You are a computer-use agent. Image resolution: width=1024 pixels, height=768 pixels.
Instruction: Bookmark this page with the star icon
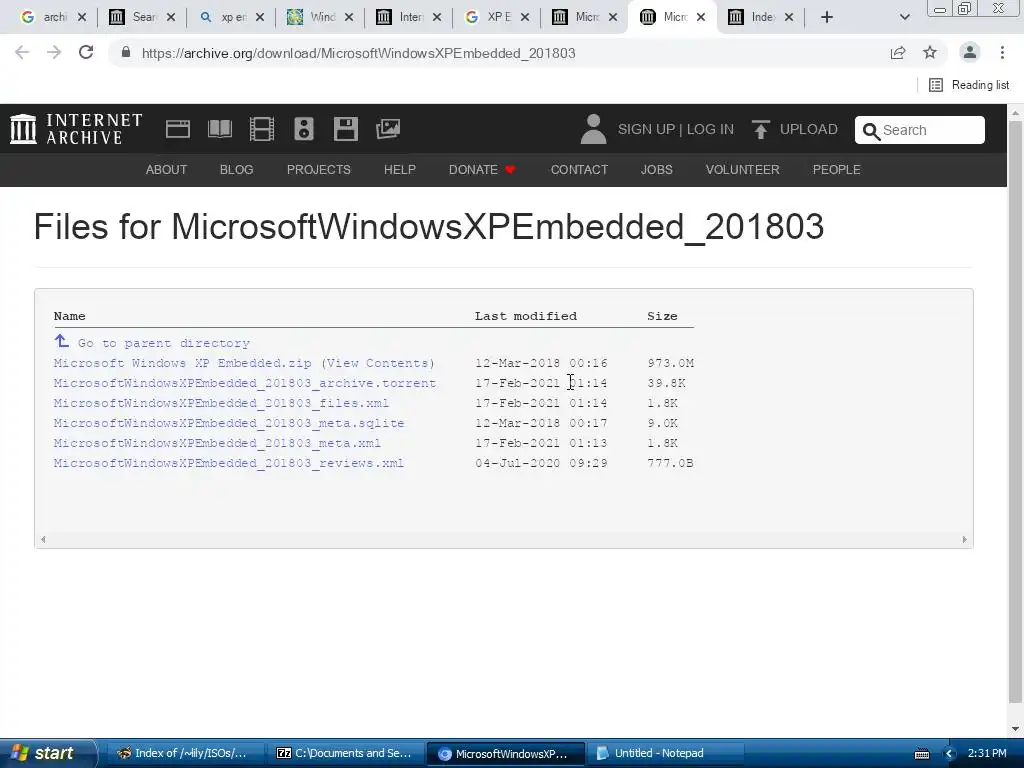[x=930, y=52]
